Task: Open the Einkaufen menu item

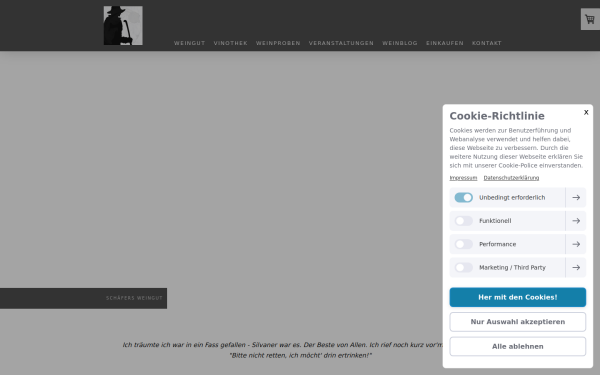Action: (x=445, y=43)
